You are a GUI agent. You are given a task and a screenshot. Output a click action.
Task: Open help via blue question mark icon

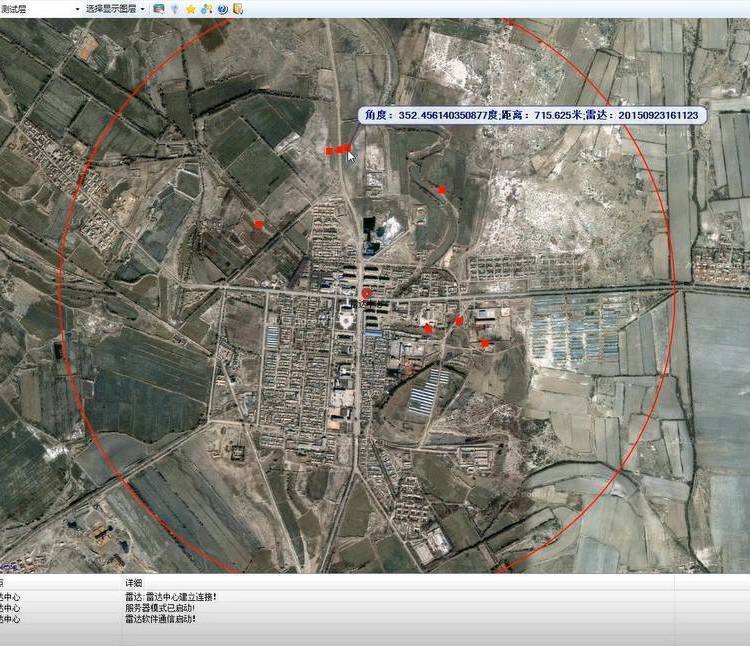tap(222, 9)
